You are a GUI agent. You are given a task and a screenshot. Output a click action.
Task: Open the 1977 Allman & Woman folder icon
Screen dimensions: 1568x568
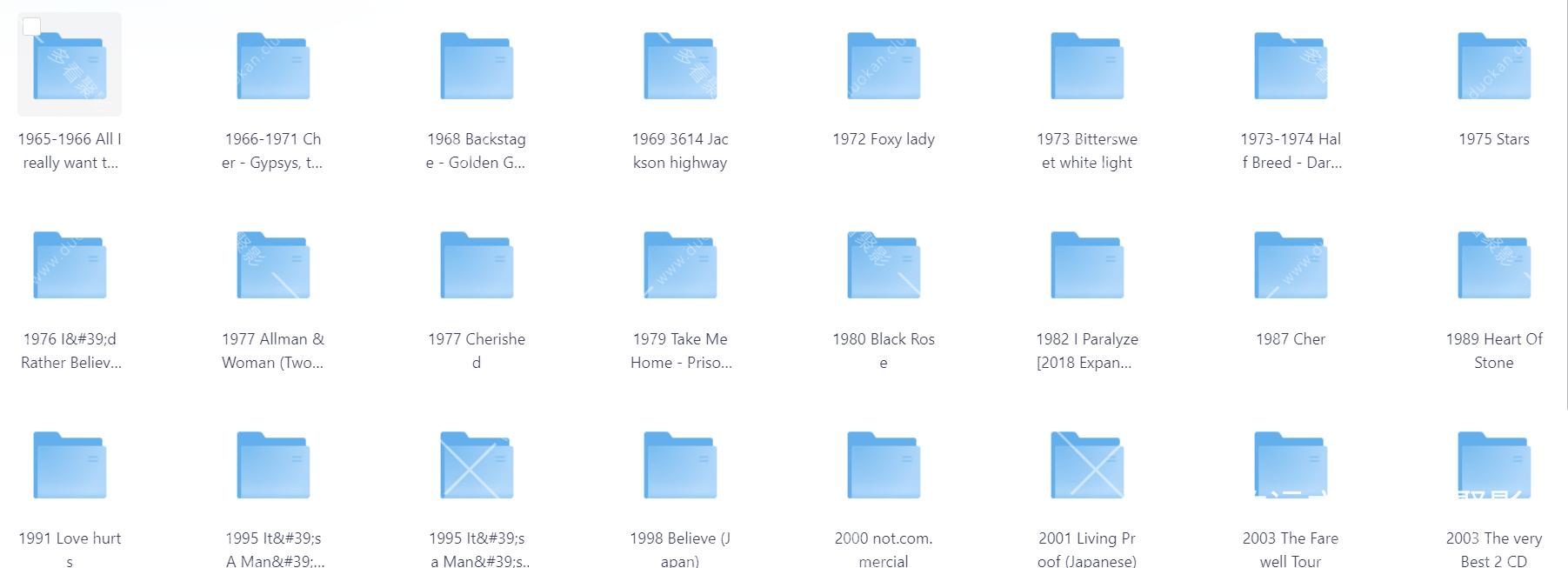(x=273, y=265)
